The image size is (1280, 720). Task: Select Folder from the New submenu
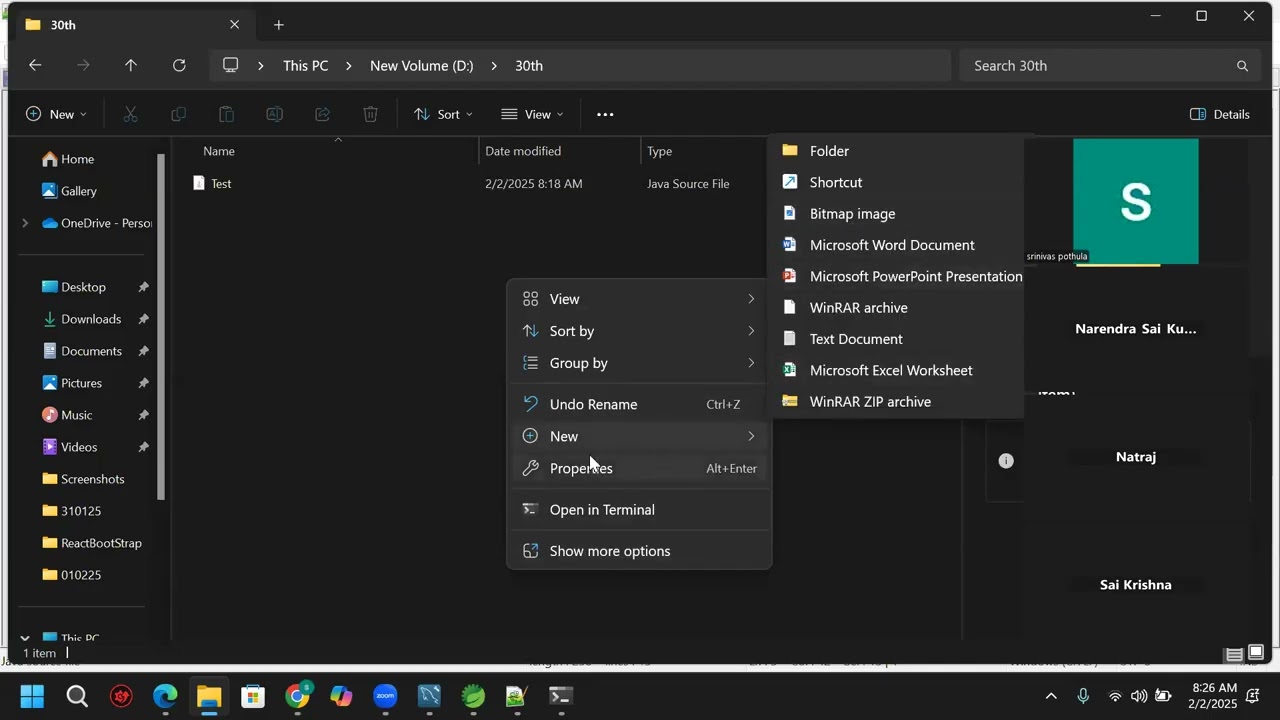coord(829,151)
